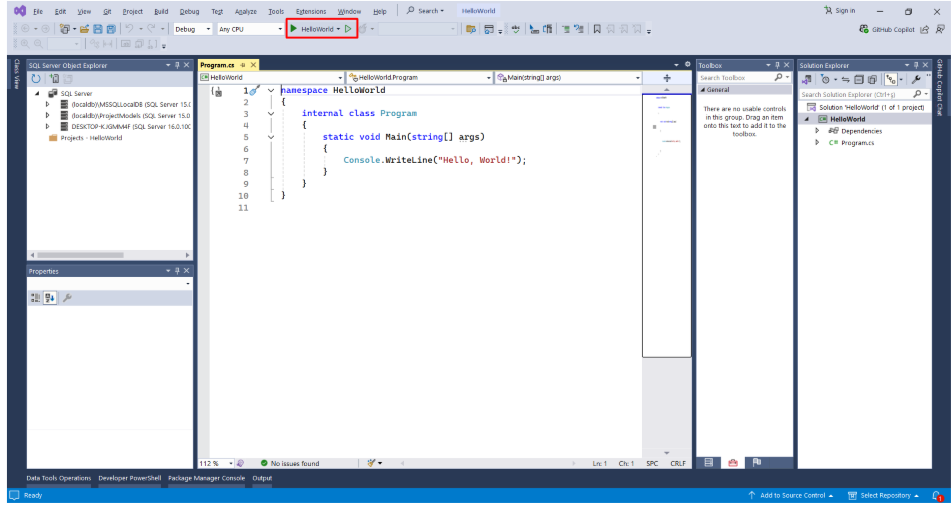The width and height of the screenshot is (952, 505).
Task: Expand Program.cs node in Solution Explorer
Action: coord(817,143)
